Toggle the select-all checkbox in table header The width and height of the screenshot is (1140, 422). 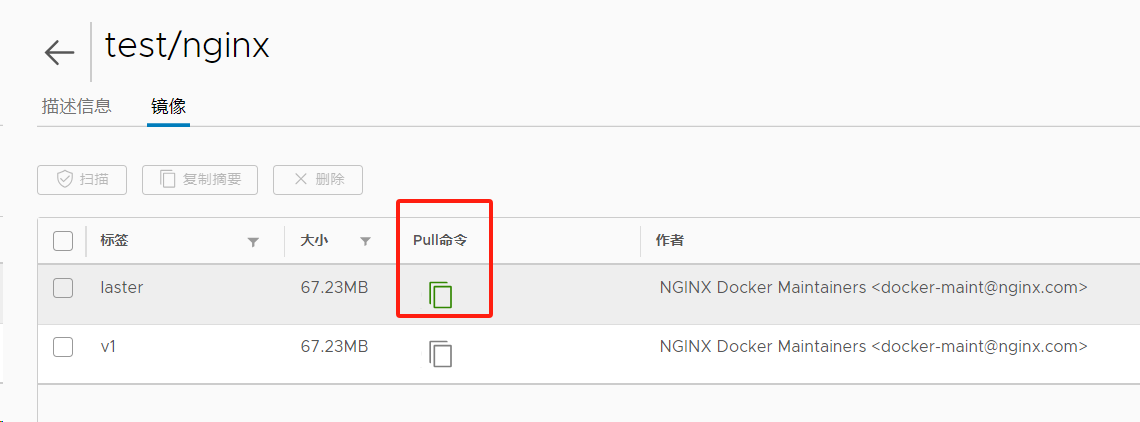click(63, 241)
